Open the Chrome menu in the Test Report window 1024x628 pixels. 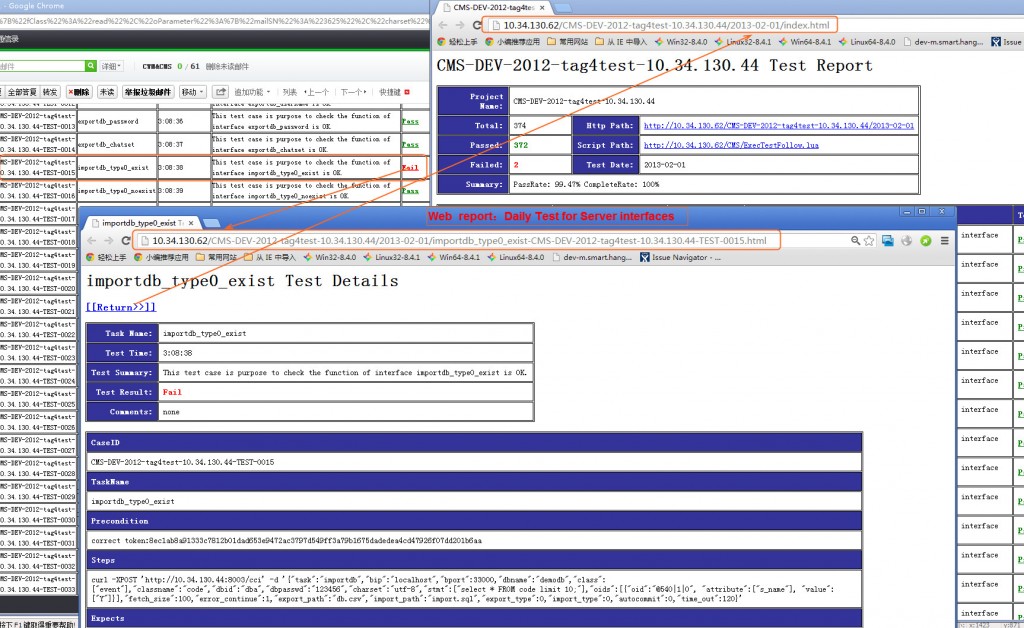coord(1018,22)
